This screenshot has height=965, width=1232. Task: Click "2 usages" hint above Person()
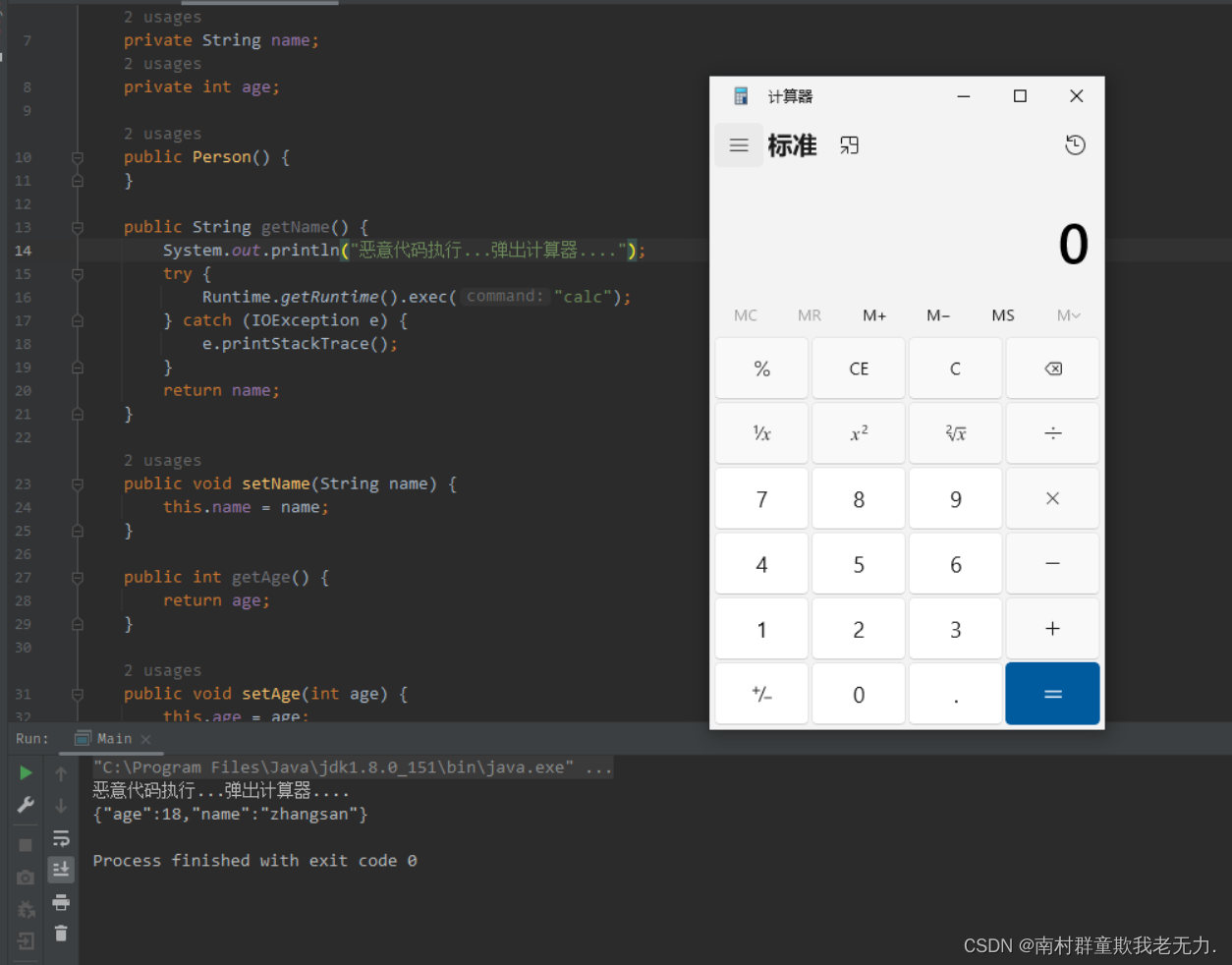162,134
